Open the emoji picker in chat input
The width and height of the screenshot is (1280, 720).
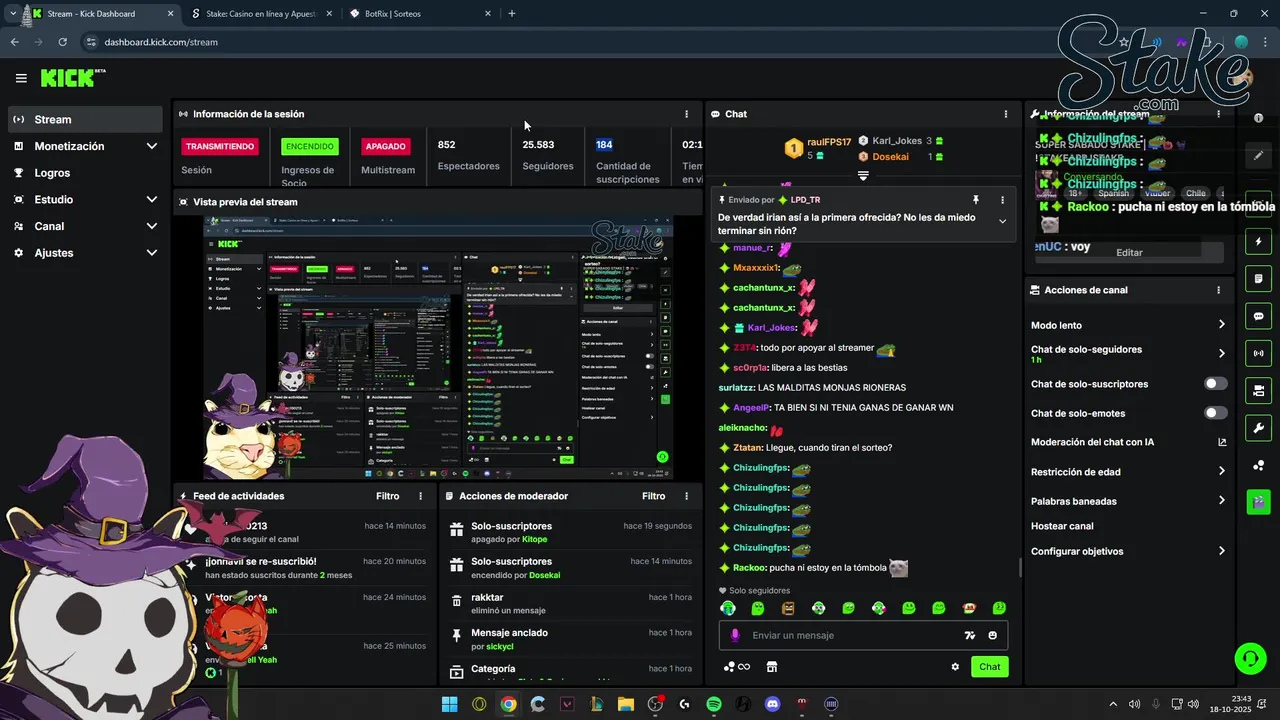(x=993, y=635)
